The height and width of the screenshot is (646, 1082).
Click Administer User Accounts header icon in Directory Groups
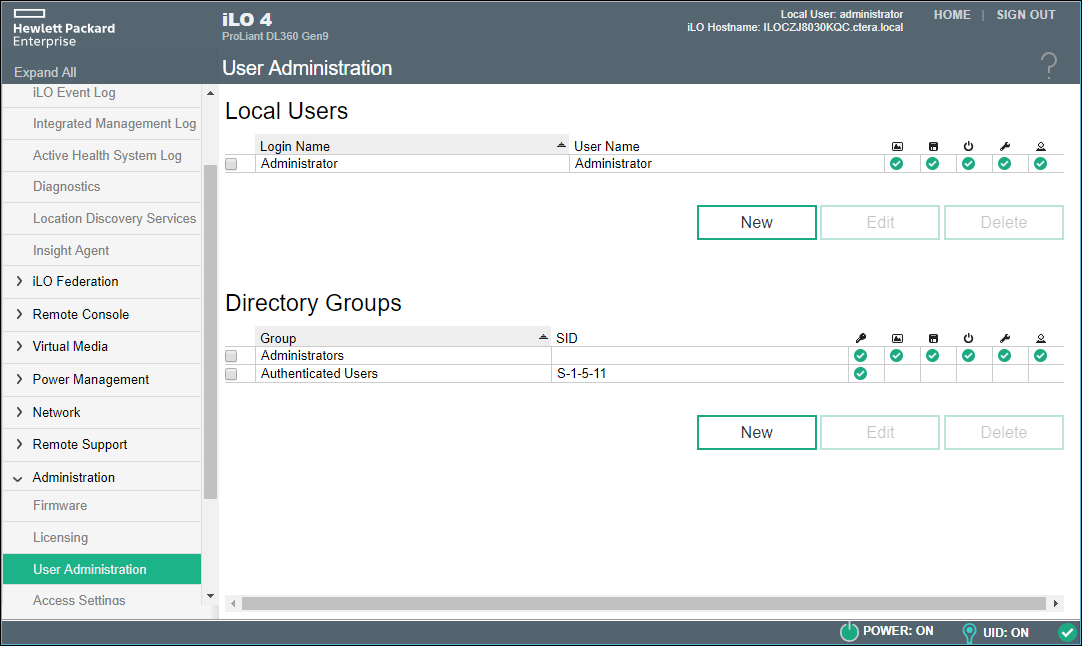click(x=1041, y=338)
